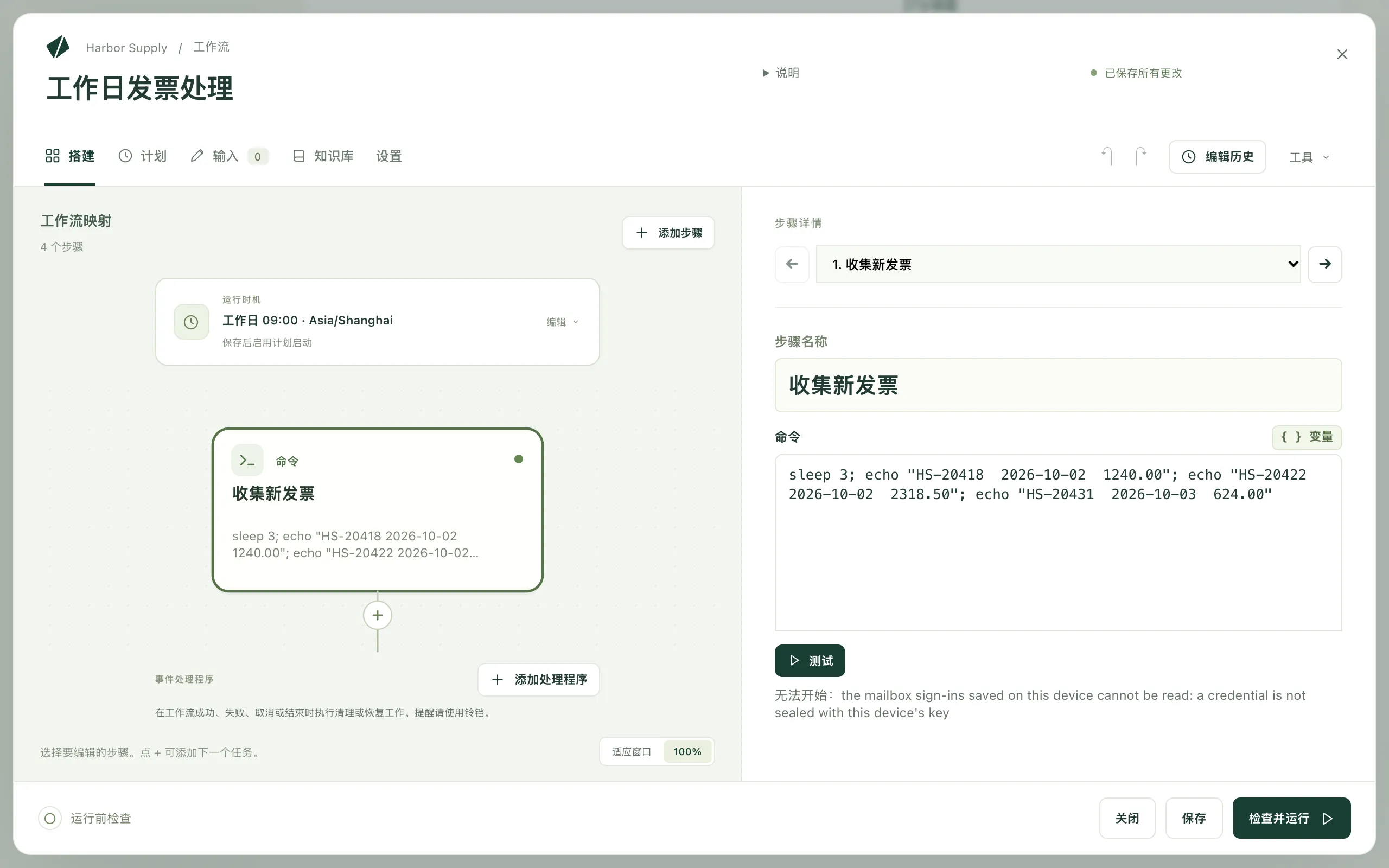The image size is (1389, 868).
Task: Click the 保存 save button
Action: [x=1194, y=818]
